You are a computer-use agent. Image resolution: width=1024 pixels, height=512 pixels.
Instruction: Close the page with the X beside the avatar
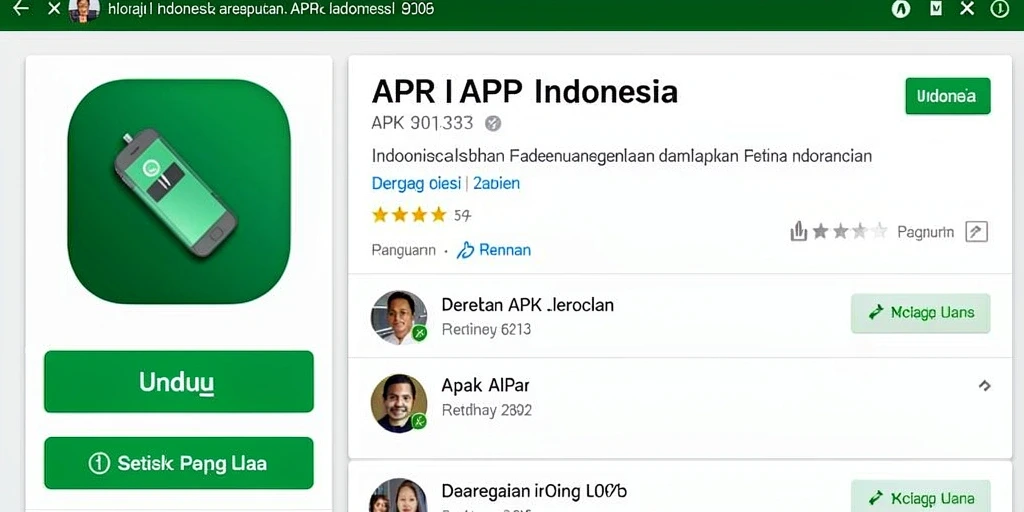[x=54, y=8]
